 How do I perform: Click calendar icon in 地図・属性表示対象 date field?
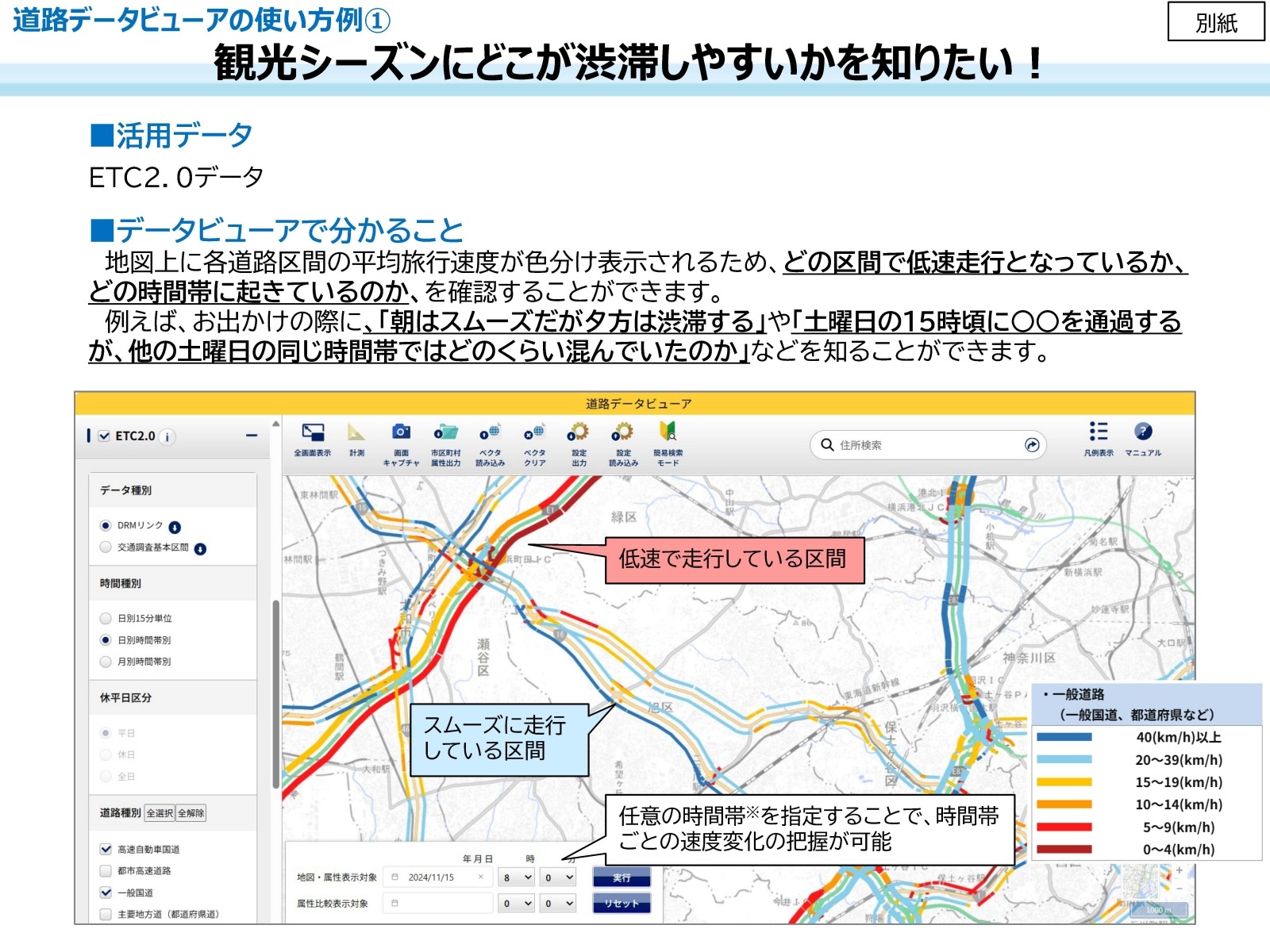[x=395, y=877]
